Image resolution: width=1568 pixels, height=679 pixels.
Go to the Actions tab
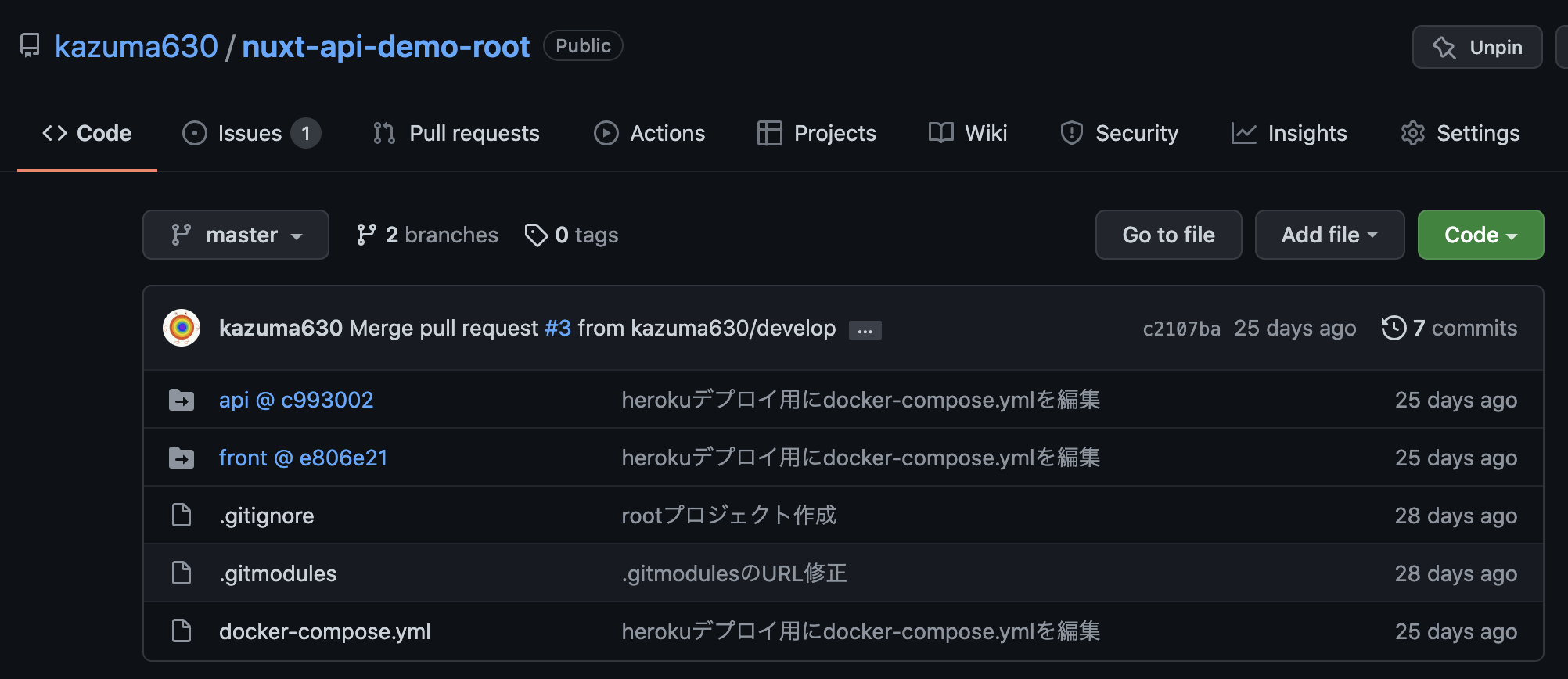pos(649,133)
